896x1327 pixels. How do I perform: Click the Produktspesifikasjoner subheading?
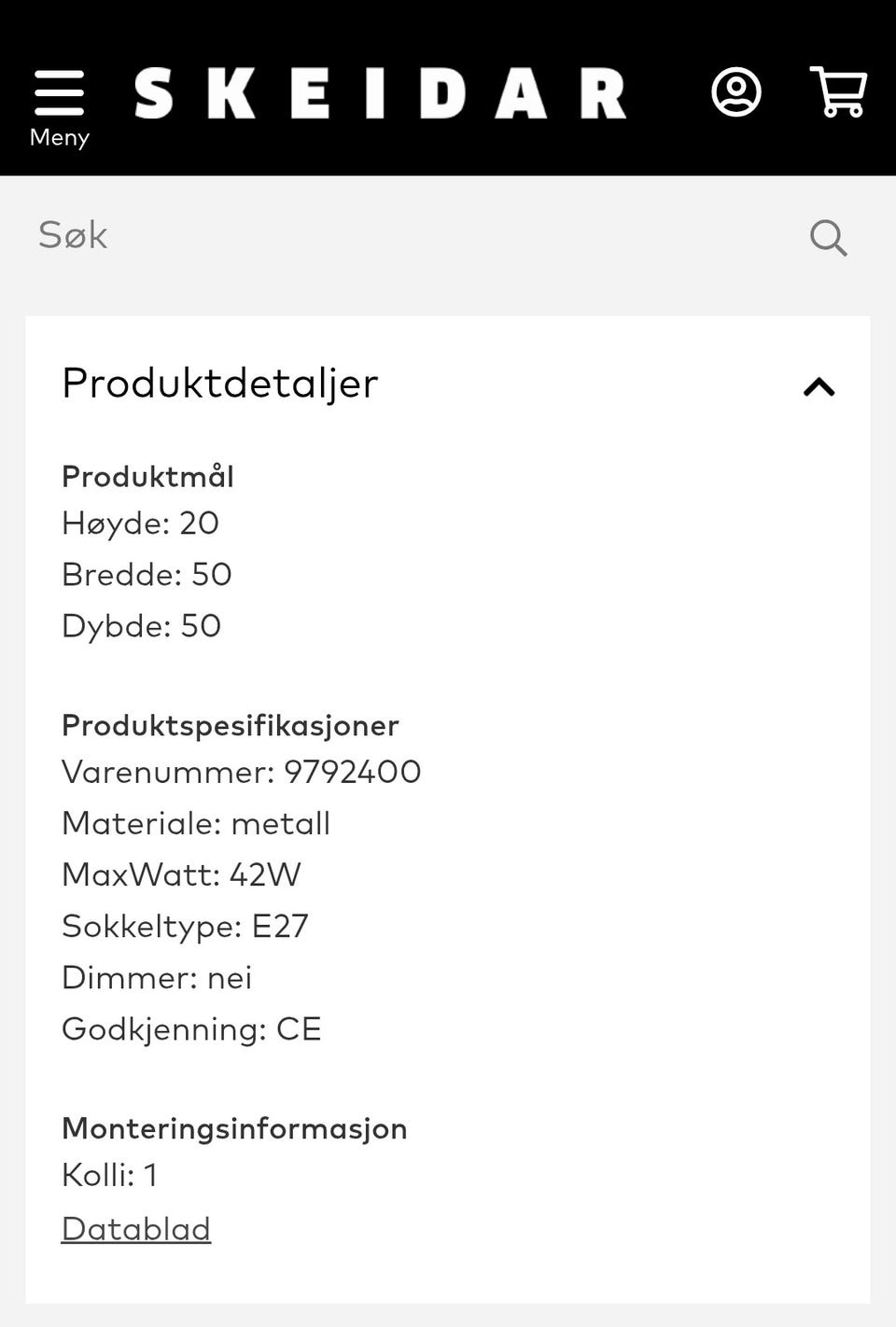[231, 725]
